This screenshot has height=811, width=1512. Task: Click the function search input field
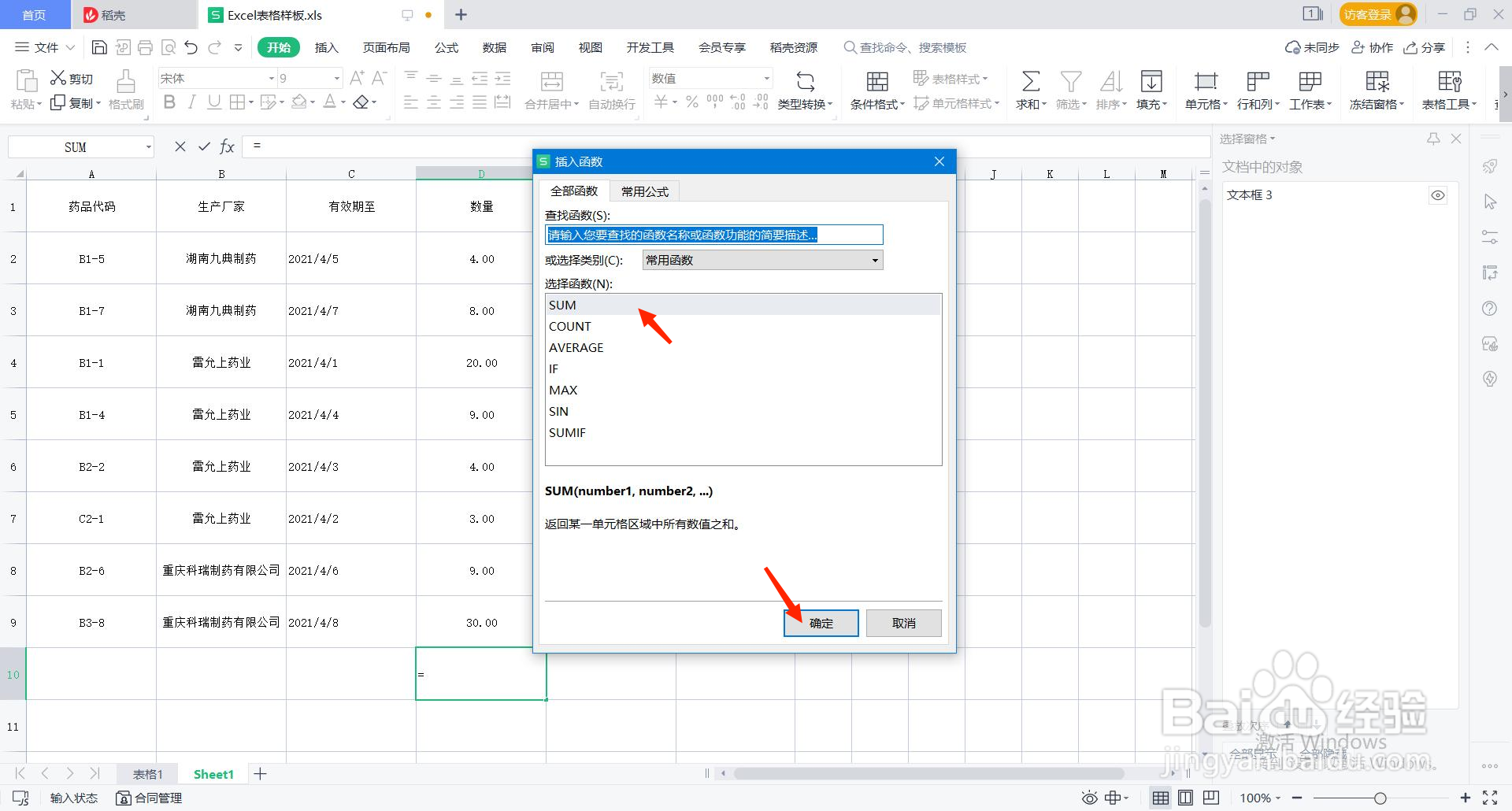(x=713, y=235)
